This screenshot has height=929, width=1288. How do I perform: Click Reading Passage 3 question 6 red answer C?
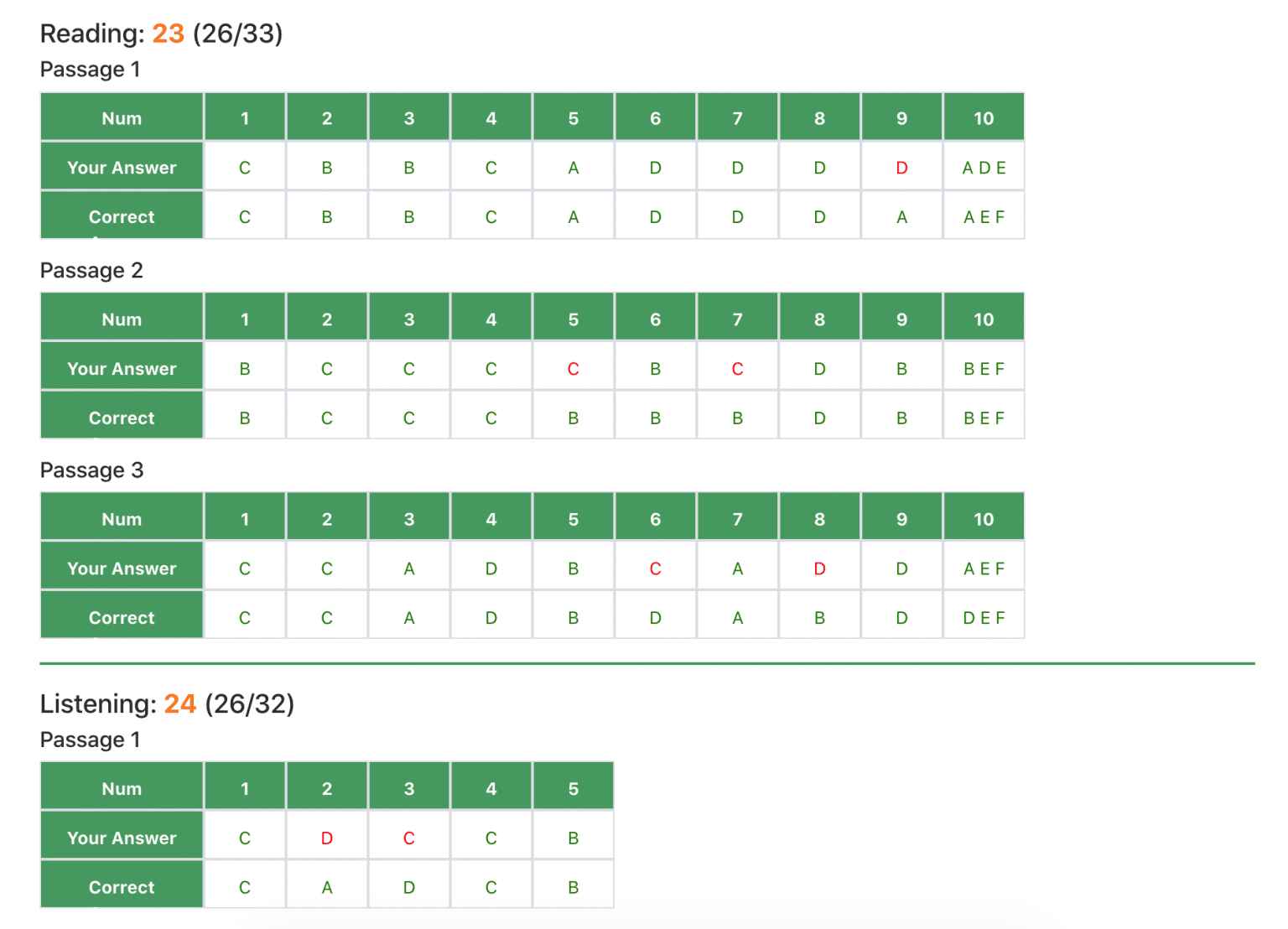click(x=655, y=568)
